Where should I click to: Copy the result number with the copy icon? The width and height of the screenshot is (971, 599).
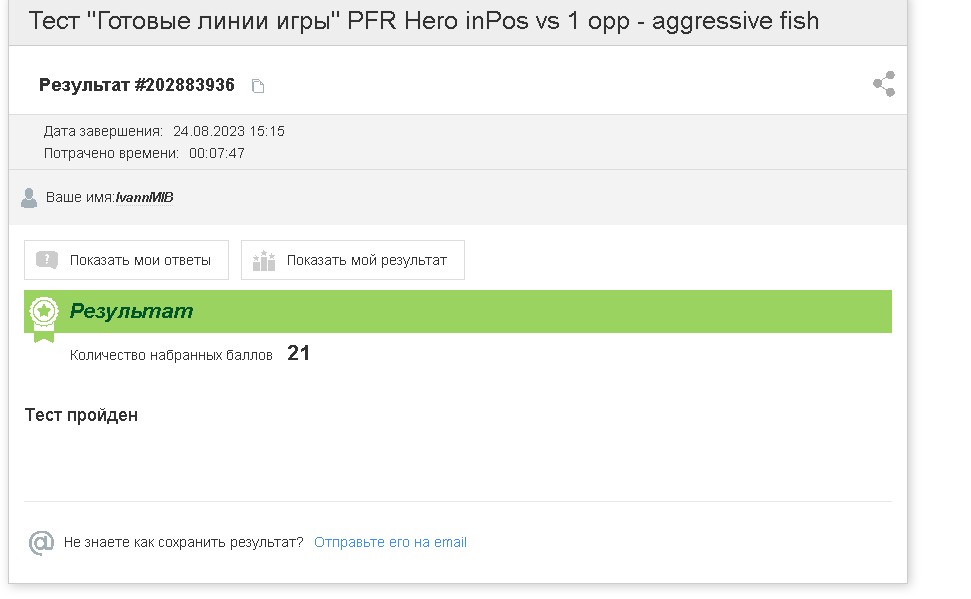[x=258, y=86]
